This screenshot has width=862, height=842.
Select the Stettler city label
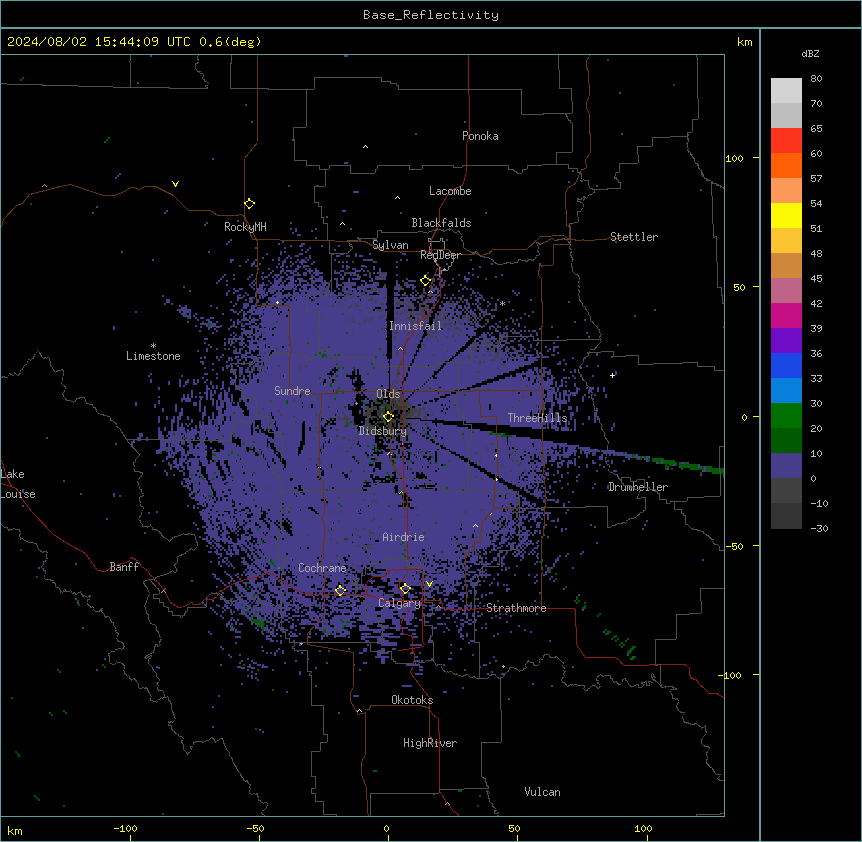634,237
